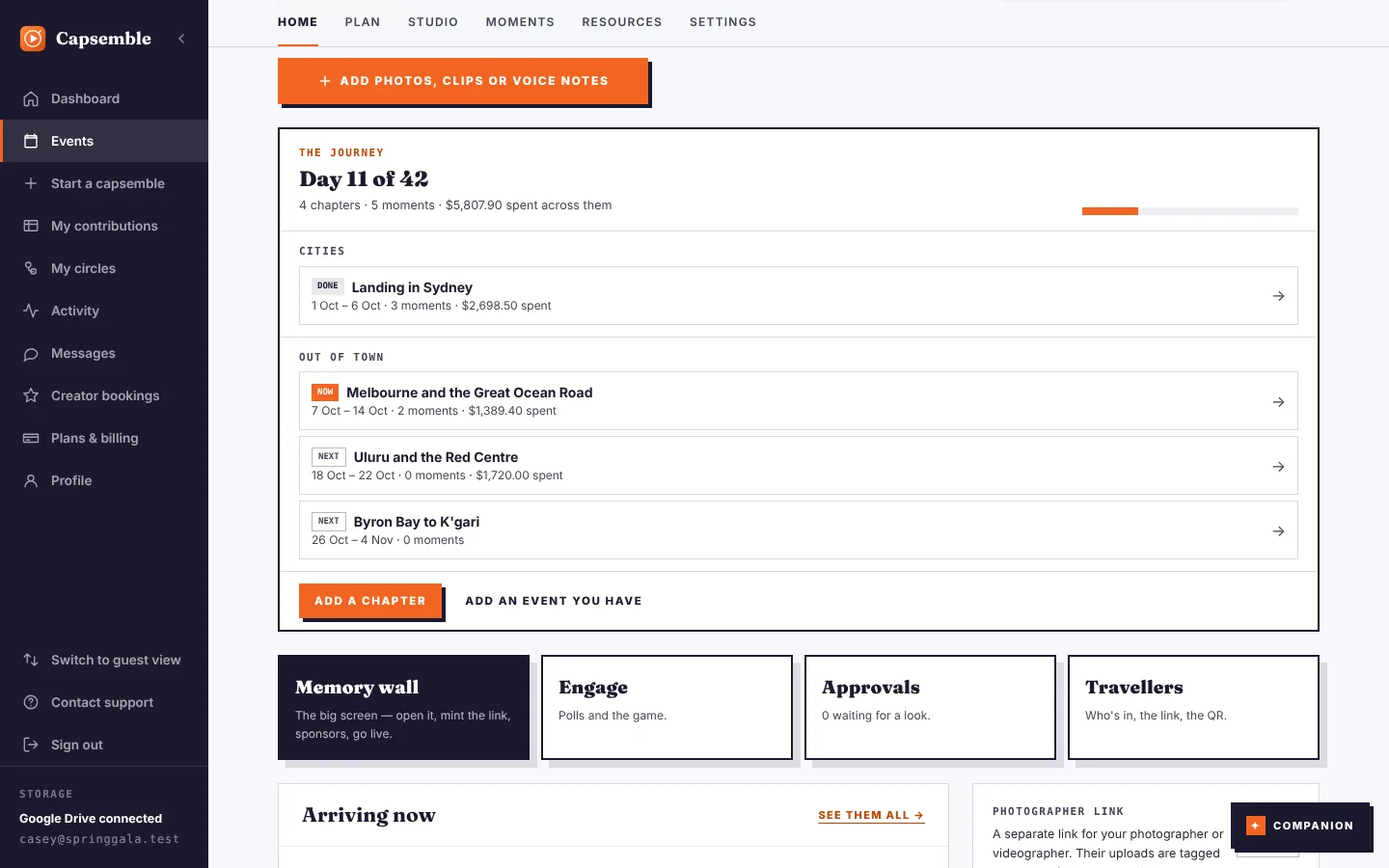Open Dashboard via its home icon
The image size is (1389, 868).
[31, 98]
